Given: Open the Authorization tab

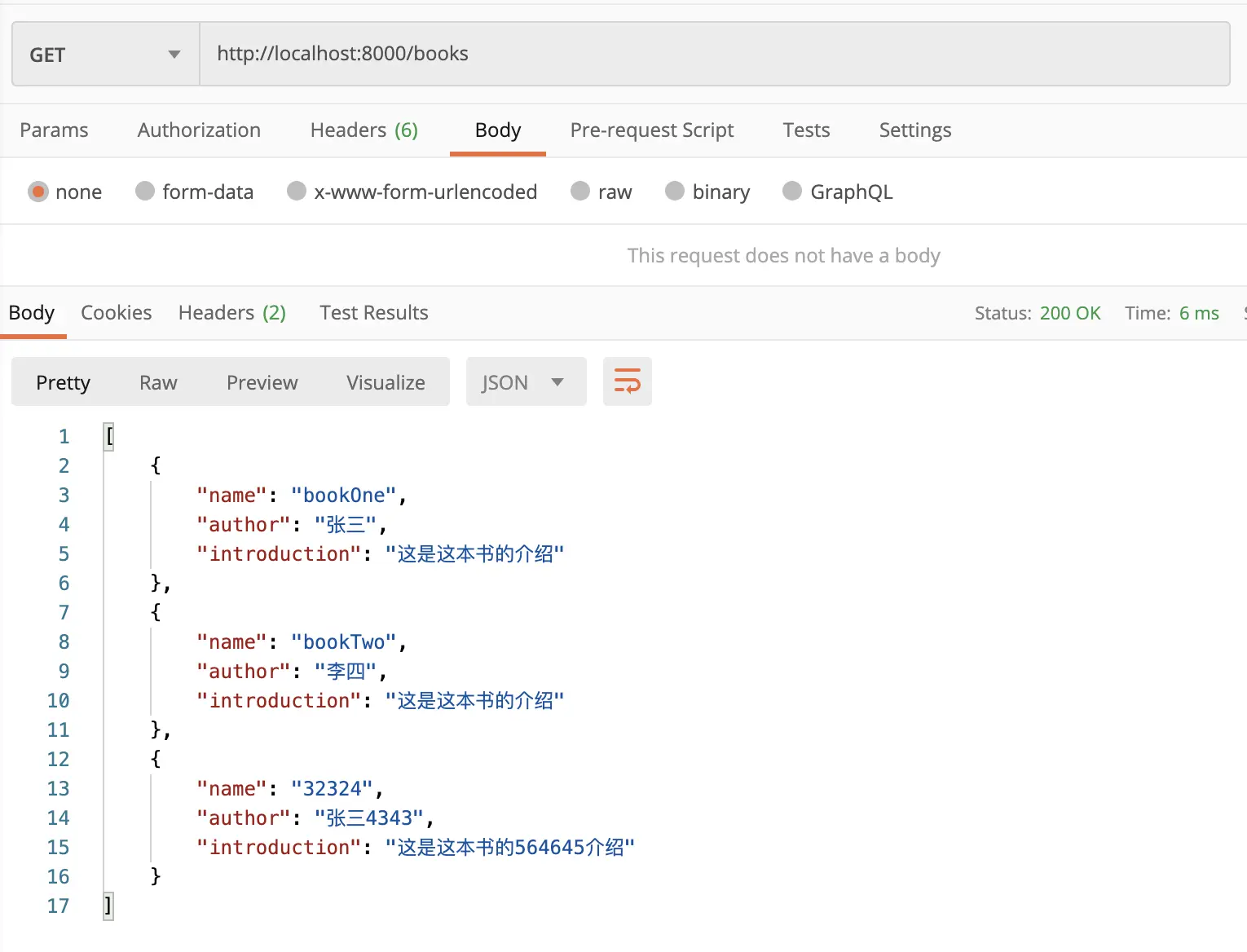Looking at the screenshot, I should [199, 130].
